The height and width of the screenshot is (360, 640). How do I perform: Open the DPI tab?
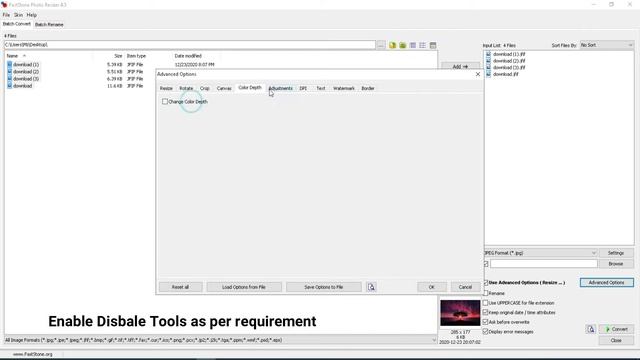(x=303, y=88)
